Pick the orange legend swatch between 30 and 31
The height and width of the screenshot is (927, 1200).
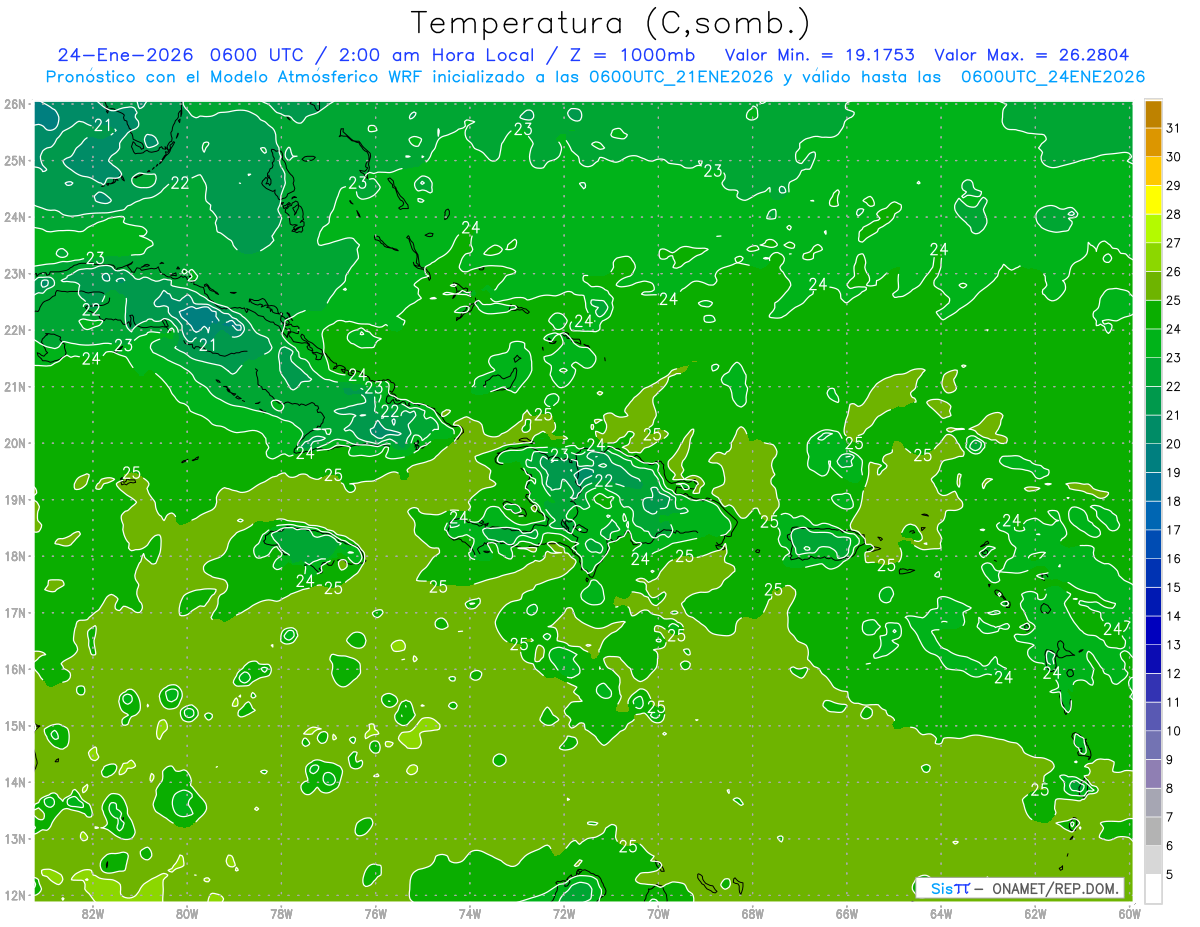(1153, 142)
